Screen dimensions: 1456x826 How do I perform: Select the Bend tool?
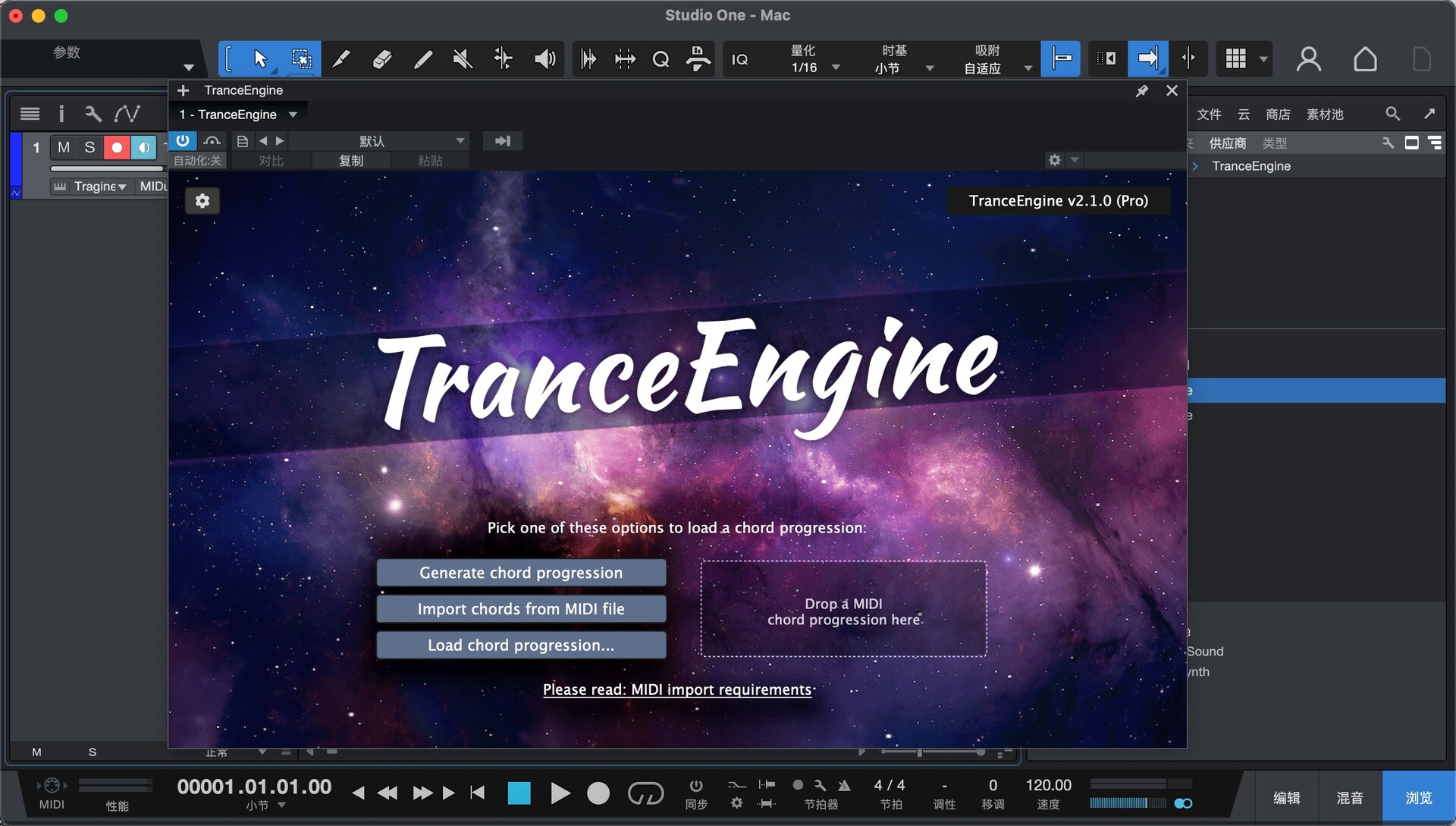point(503,59)
